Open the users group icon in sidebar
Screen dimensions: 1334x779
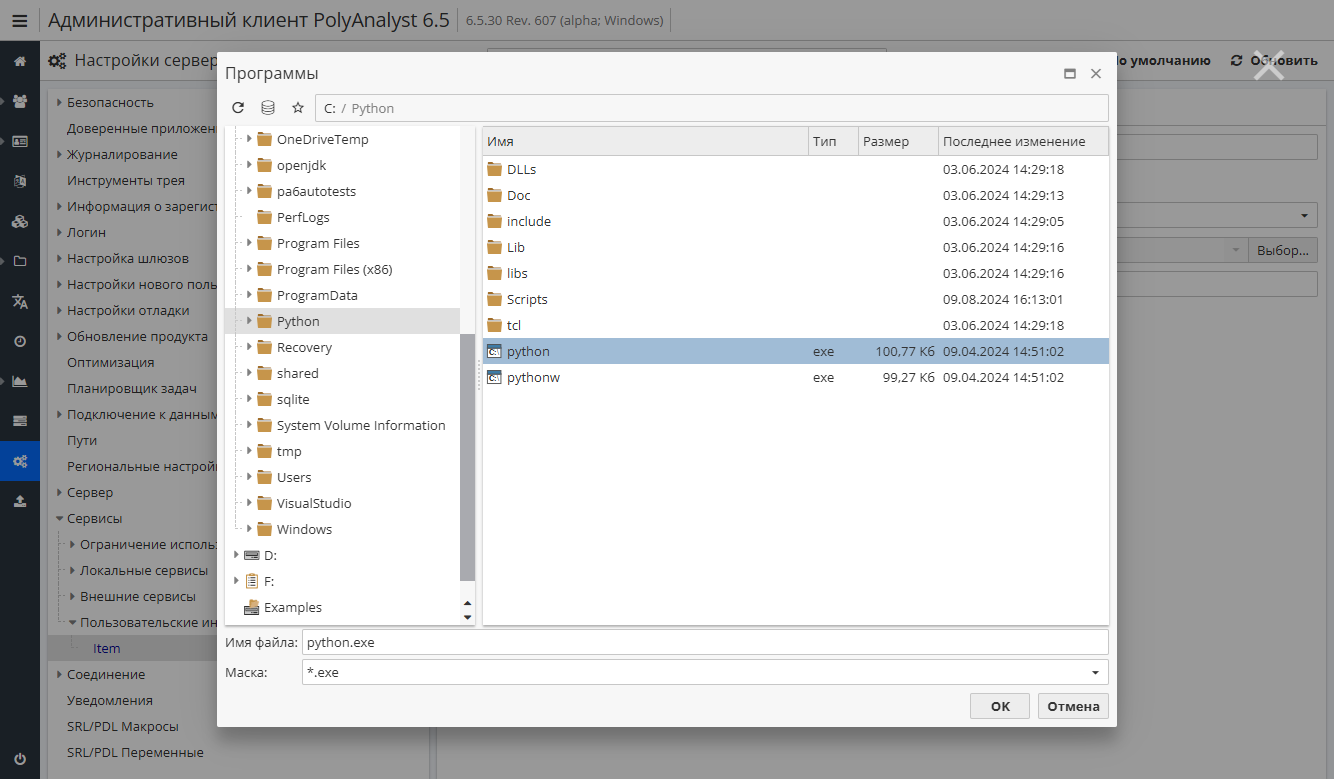pyautogui.click(x=20, y=102)
